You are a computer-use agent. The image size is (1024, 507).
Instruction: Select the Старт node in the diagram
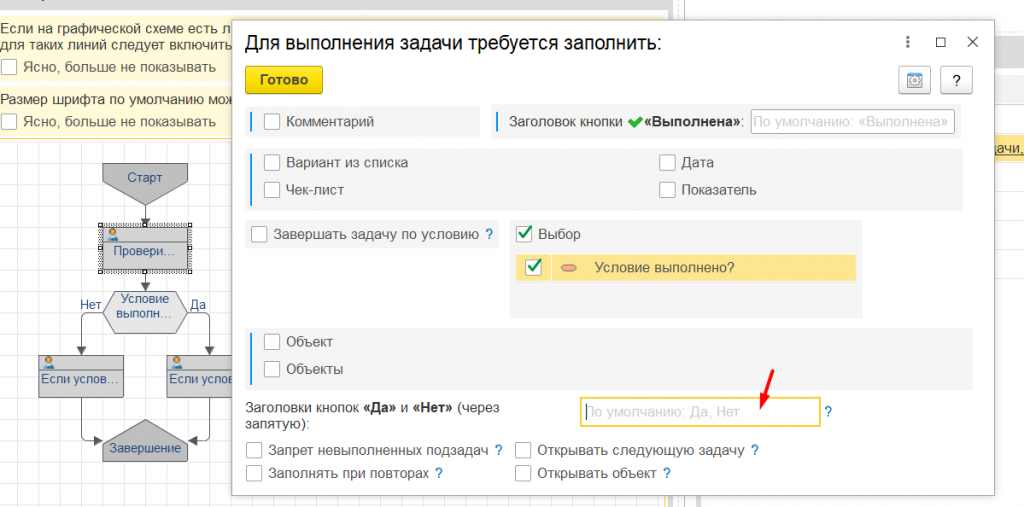click(x=145, y=182)
